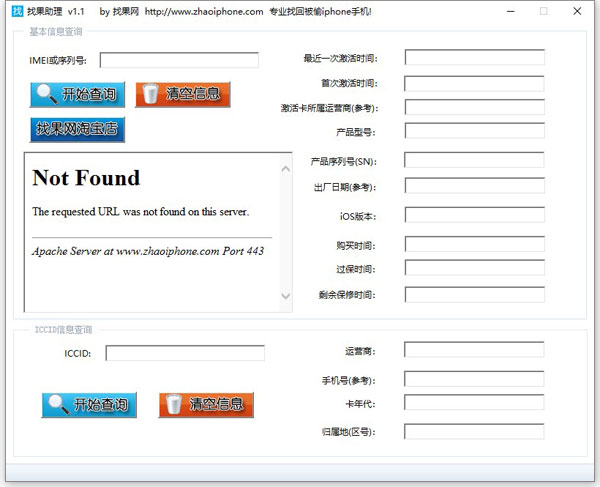The height and width of the screenshot is (487, 600).
Task: Click the 剩余保修时间 field
Action: point(474,294)
